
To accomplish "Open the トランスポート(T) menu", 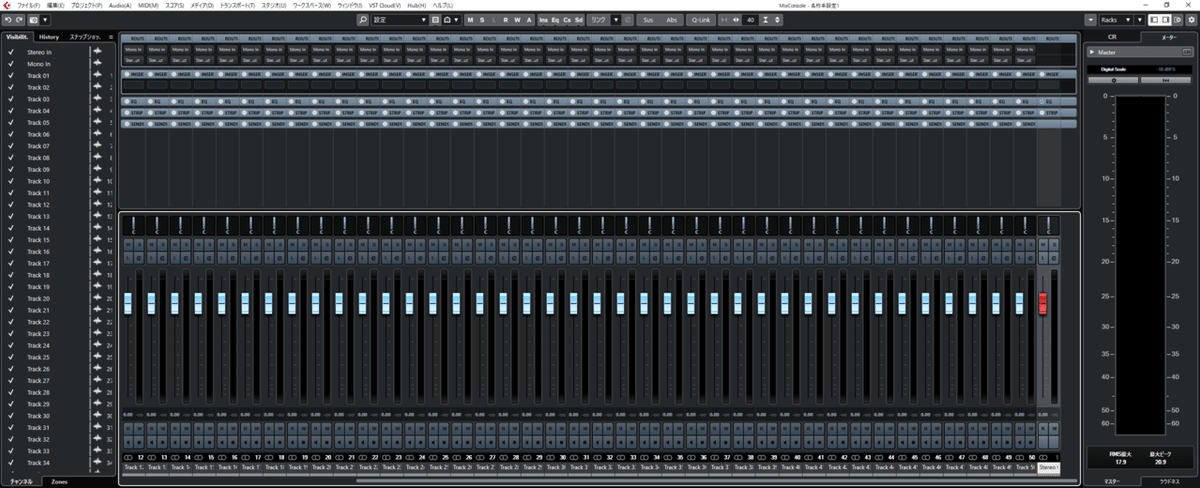I will (237, 5).
